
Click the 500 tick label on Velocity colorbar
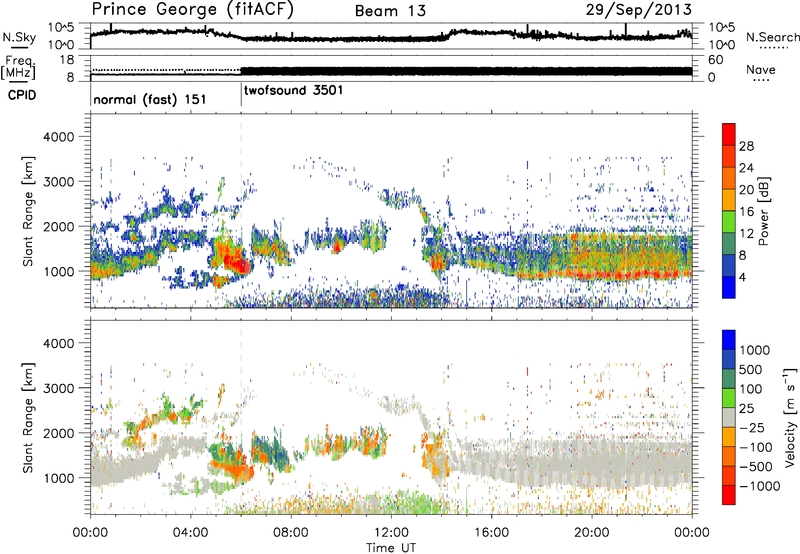pyautogui.click(x=750, y=369)
